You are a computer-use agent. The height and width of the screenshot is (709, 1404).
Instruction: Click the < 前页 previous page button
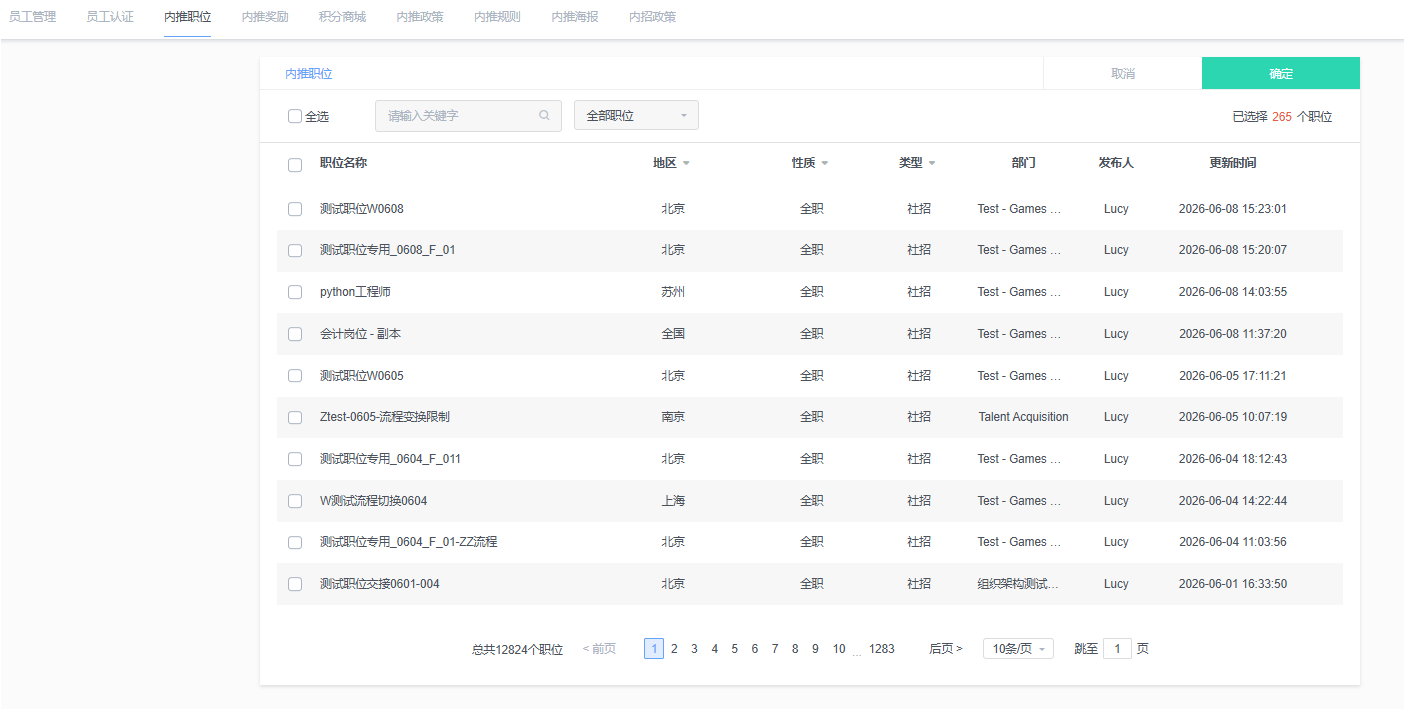[599, 649]
